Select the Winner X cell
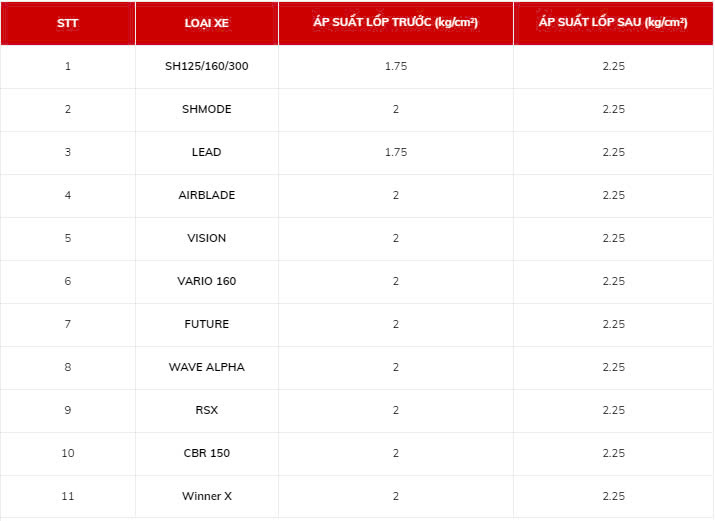This screenshot has height=521, width=715. pyautogui.click(x=207, y=496)
